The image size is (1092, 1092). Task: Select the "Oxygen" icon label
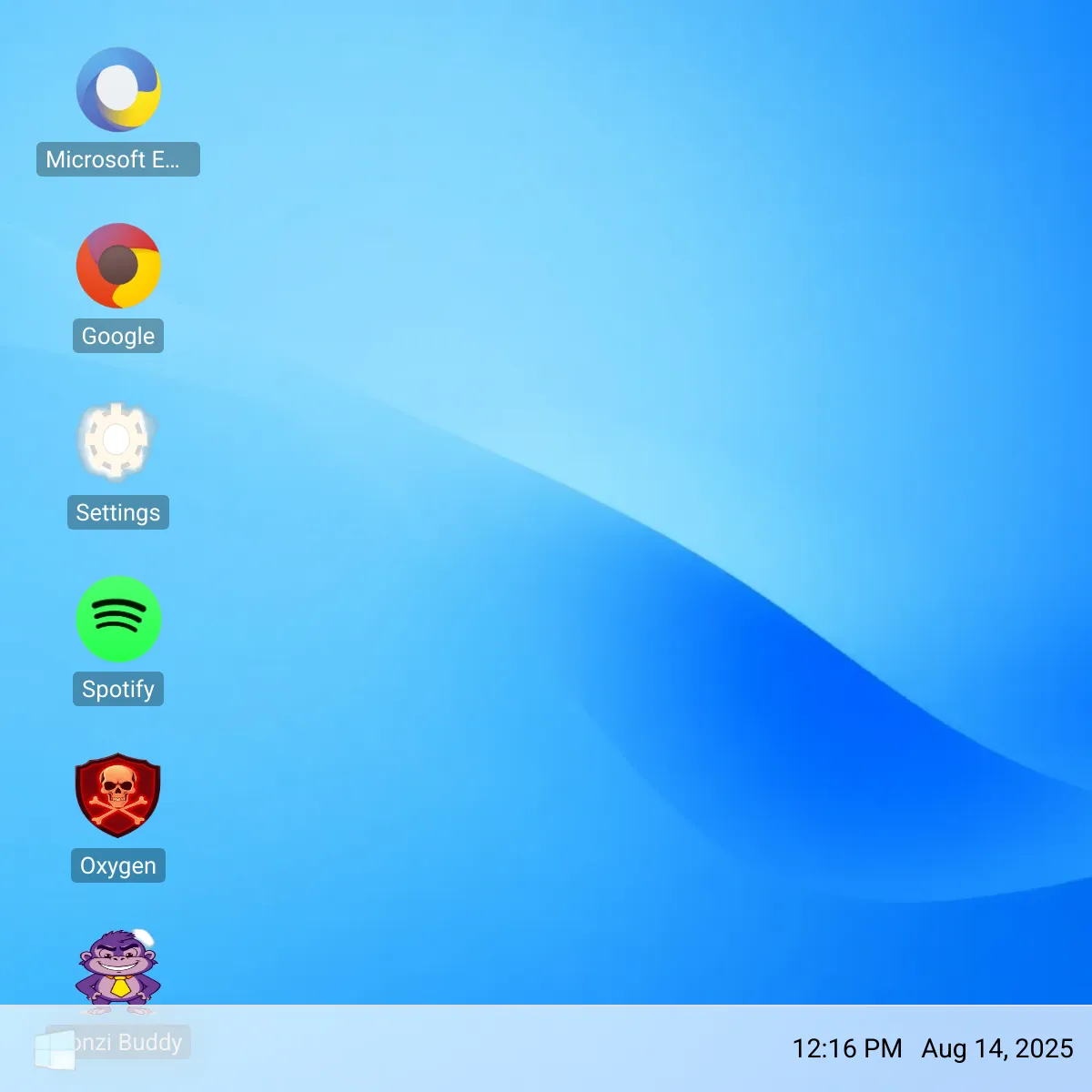[x=118, y=865]
